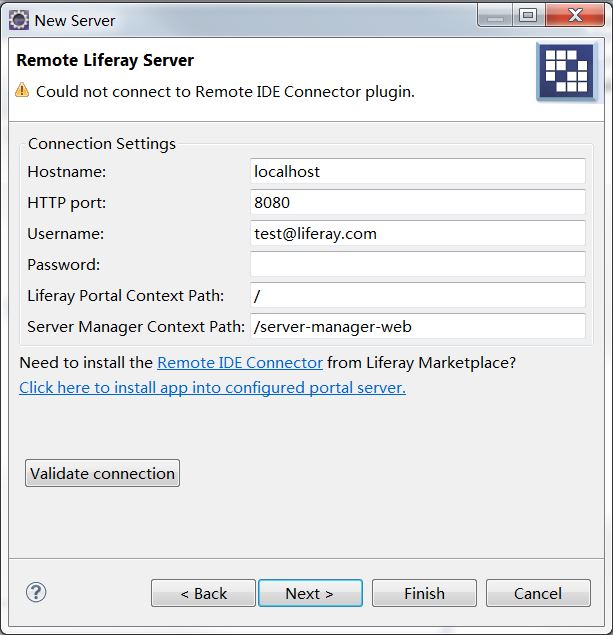Click the 'Liferay Portal Context Path:' label
Image resolution: width=613 pixels, height=635 pixels.
coord(126,296)
